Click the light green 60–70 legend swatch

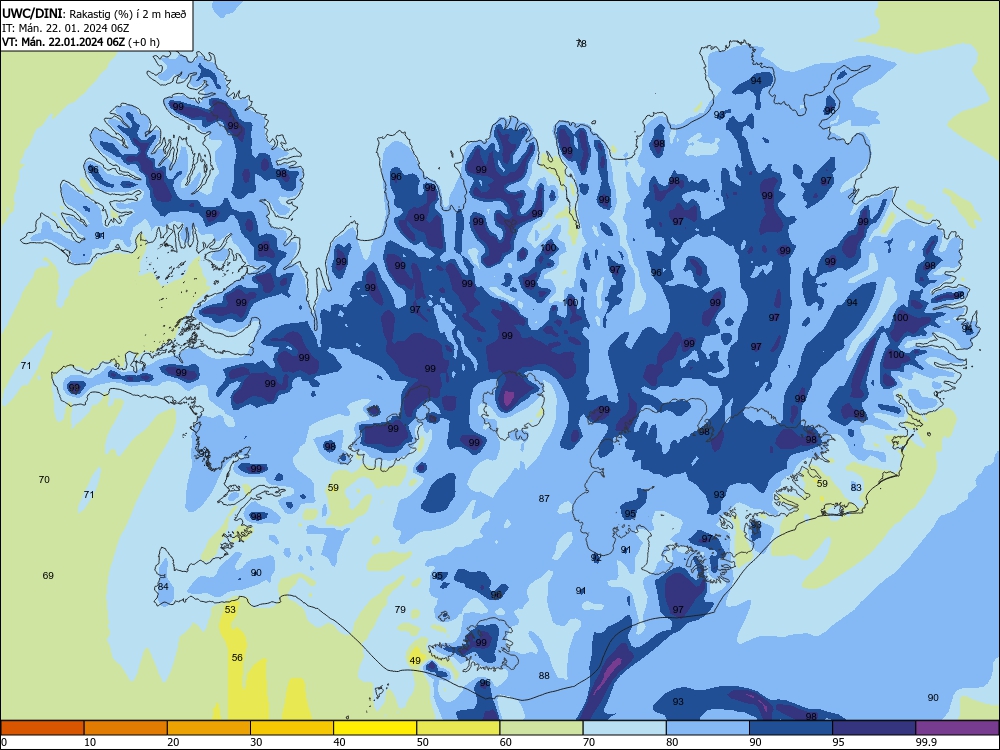click(541, 728)
